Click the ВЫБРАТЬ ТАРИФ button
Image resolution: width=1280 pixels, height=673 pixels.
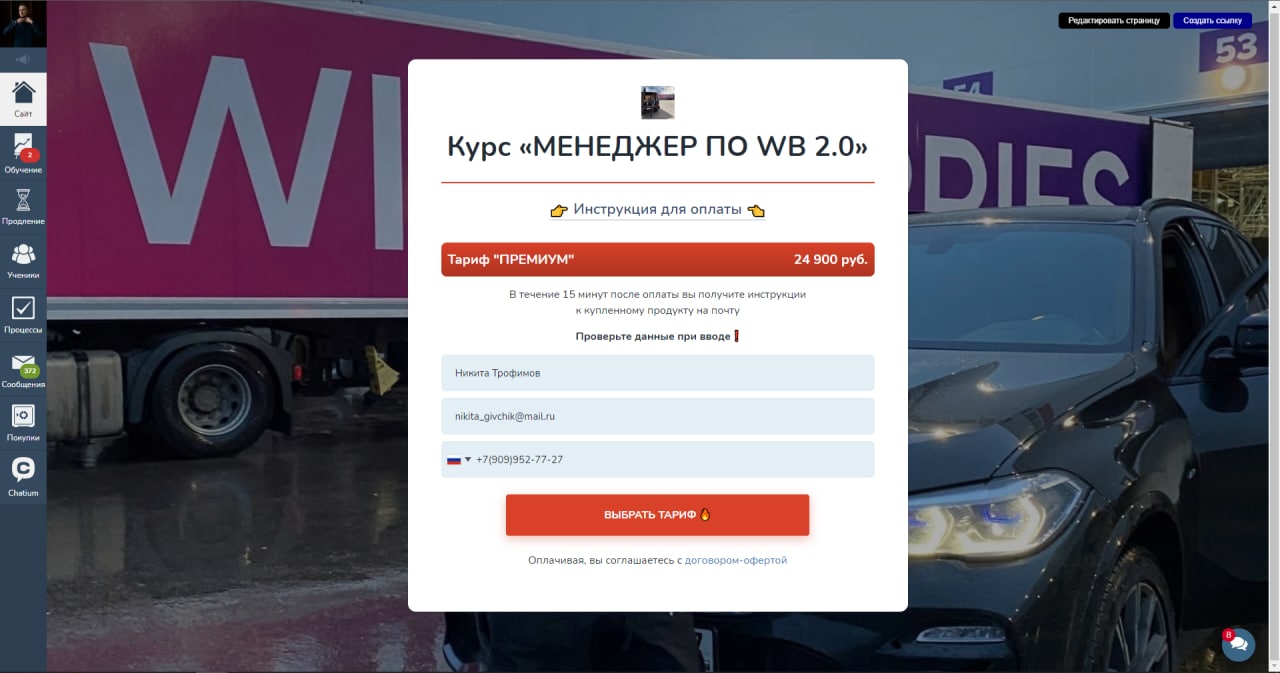(x=657, y=515)
